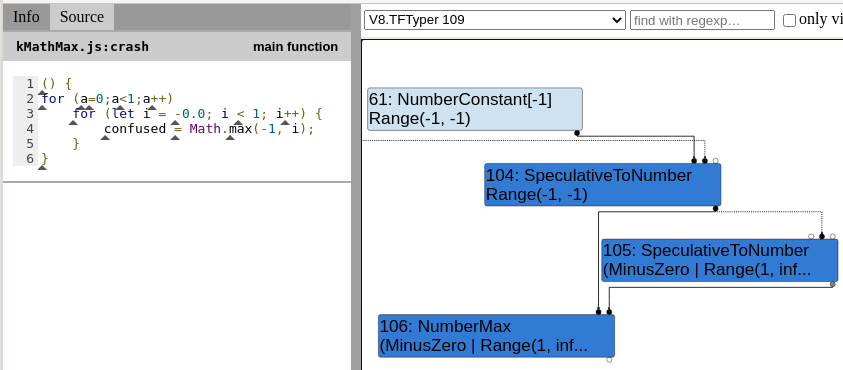This screenshot has width=843, height=370.
Task: Switch to the Info tab
Action: (26, 17)
